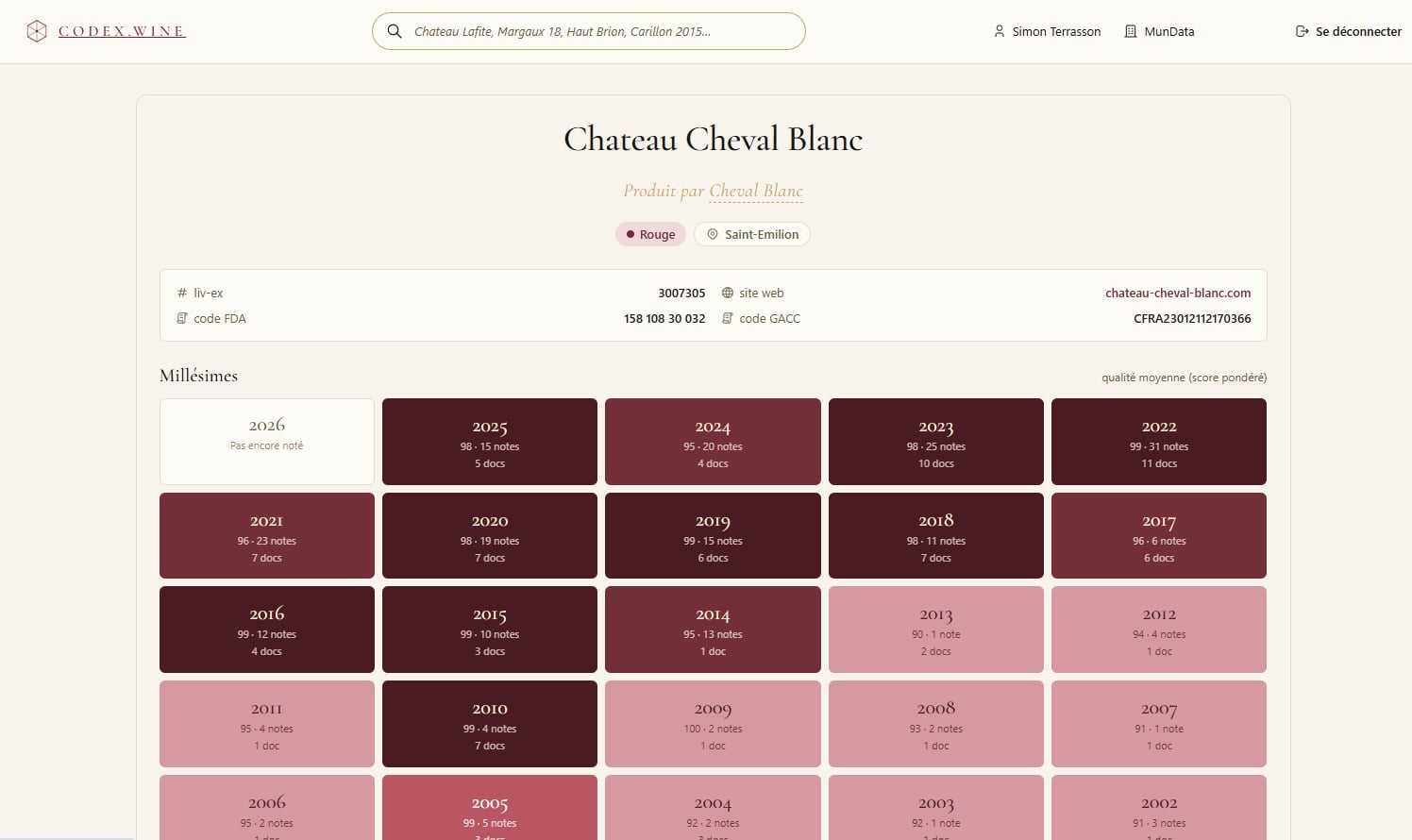Click the hash icon next to liv-ex
The image size is (1412, 840).
tap(182, 293)
